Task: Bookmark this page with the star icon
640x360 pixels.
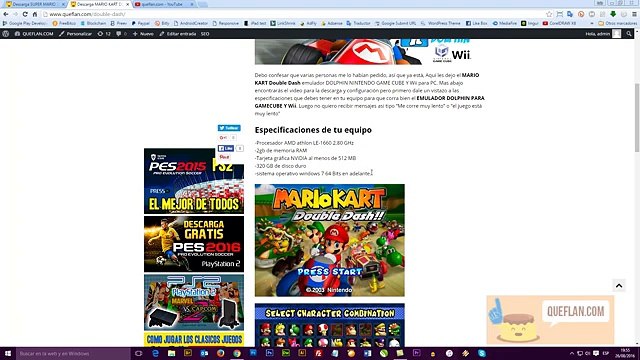Action: click(549, 14)
